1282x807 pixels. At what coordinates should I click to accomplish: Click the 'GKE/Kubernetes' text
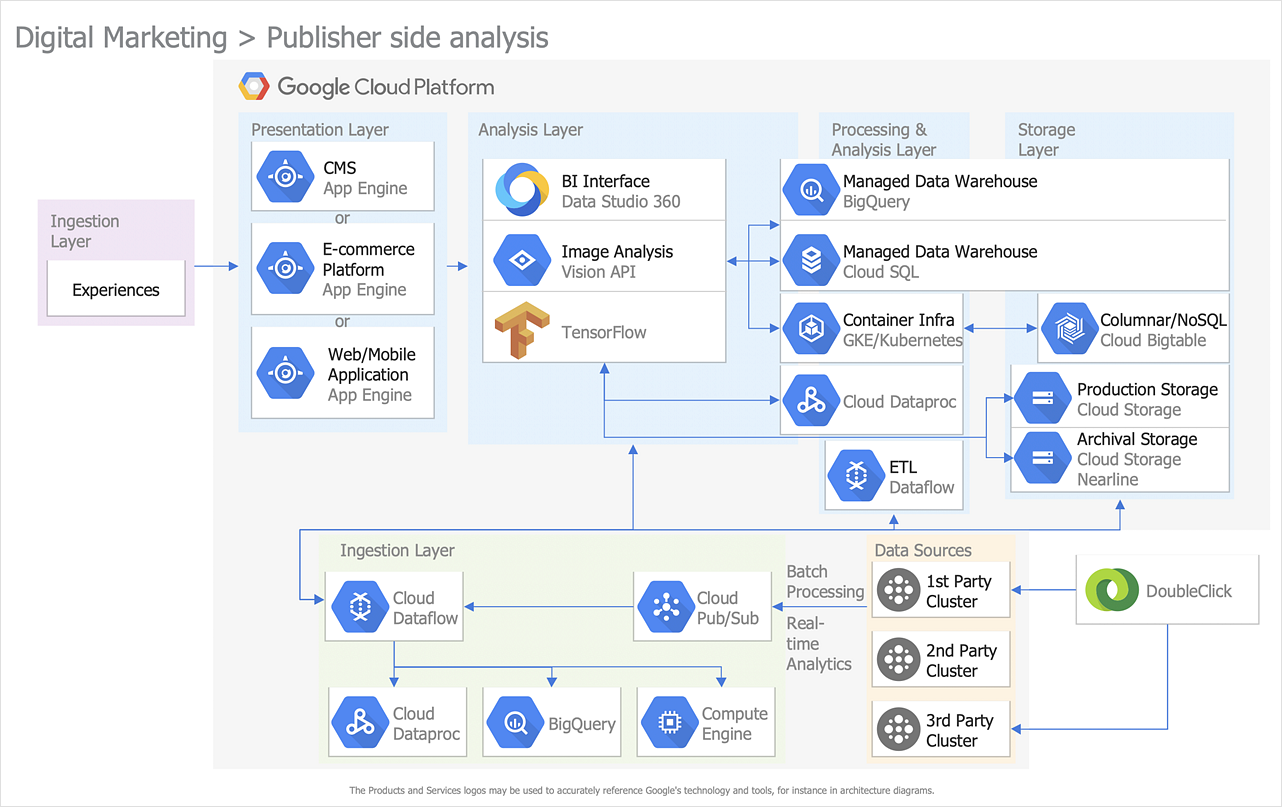903,340
